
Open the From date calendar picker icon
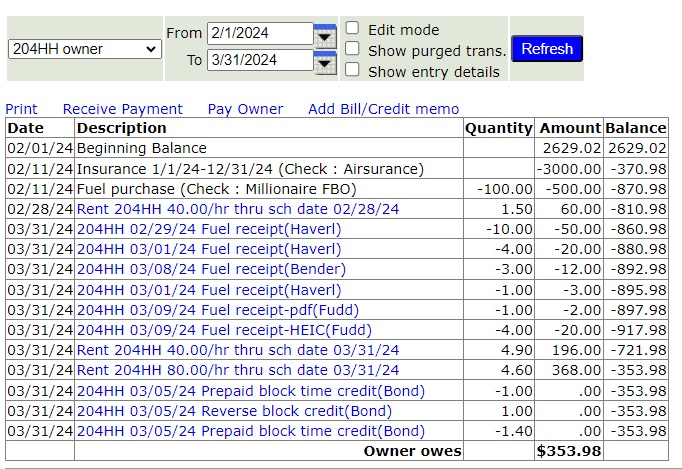325,36
